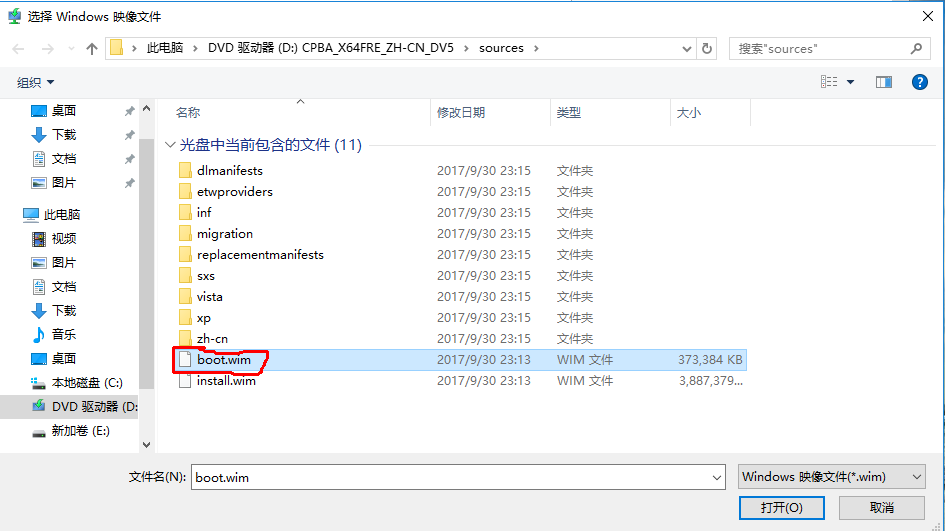945x531 pixels.
Task: Open file name history dropdown
Action: click(x=717, y=478)
